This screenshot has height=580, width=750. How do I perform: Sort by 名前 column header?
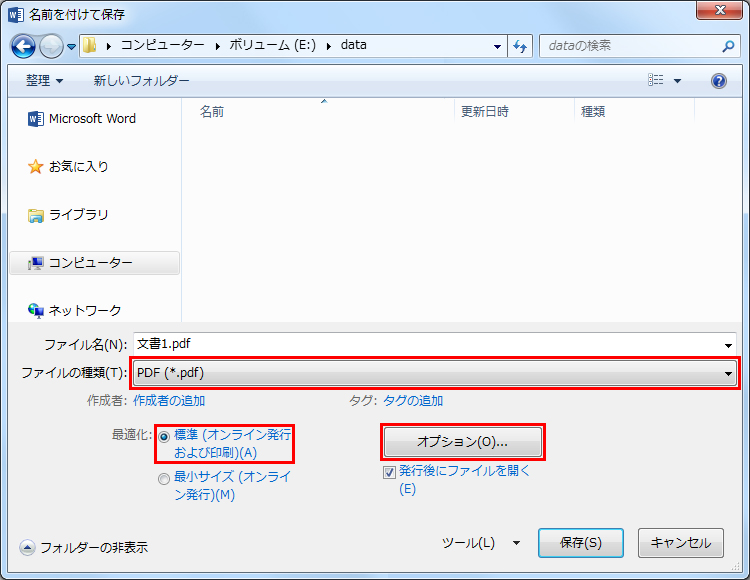(x=212, y=111)
